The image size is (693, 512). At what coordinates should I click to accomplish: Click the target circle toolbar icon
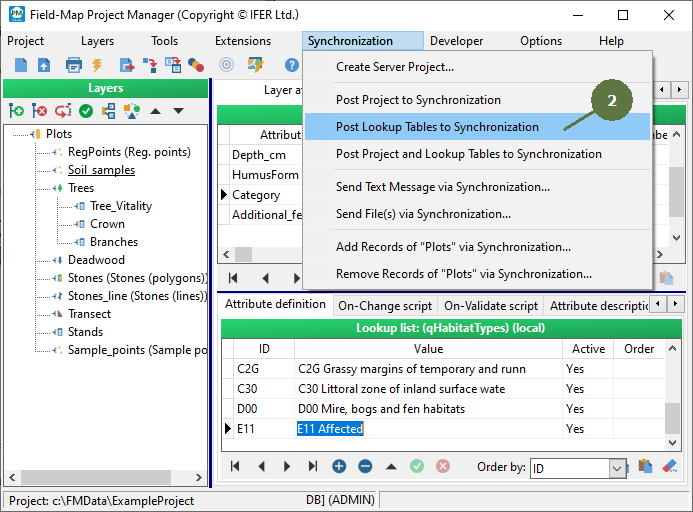(x=226, y=65)
